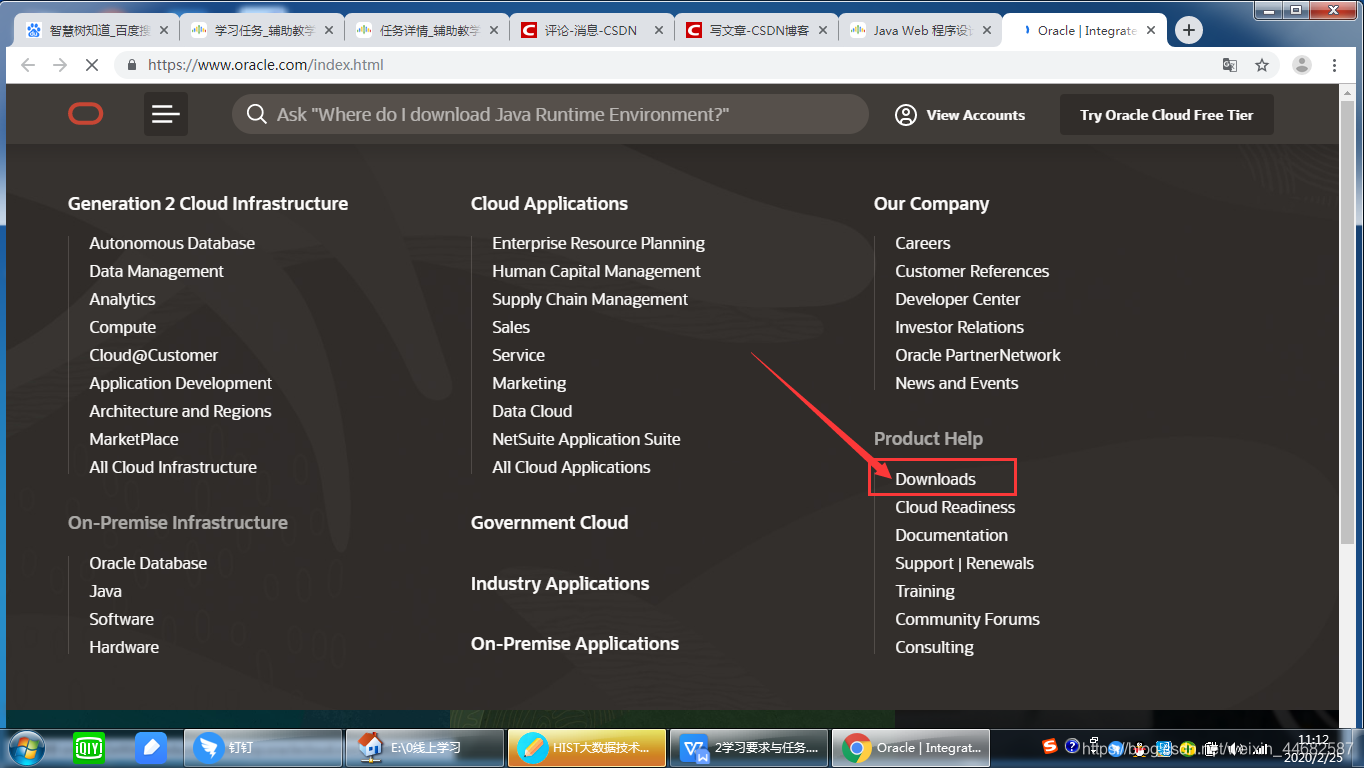Open the Chrome profile avatar
Screen dimensions: 1364x768
pos(1301,65)
